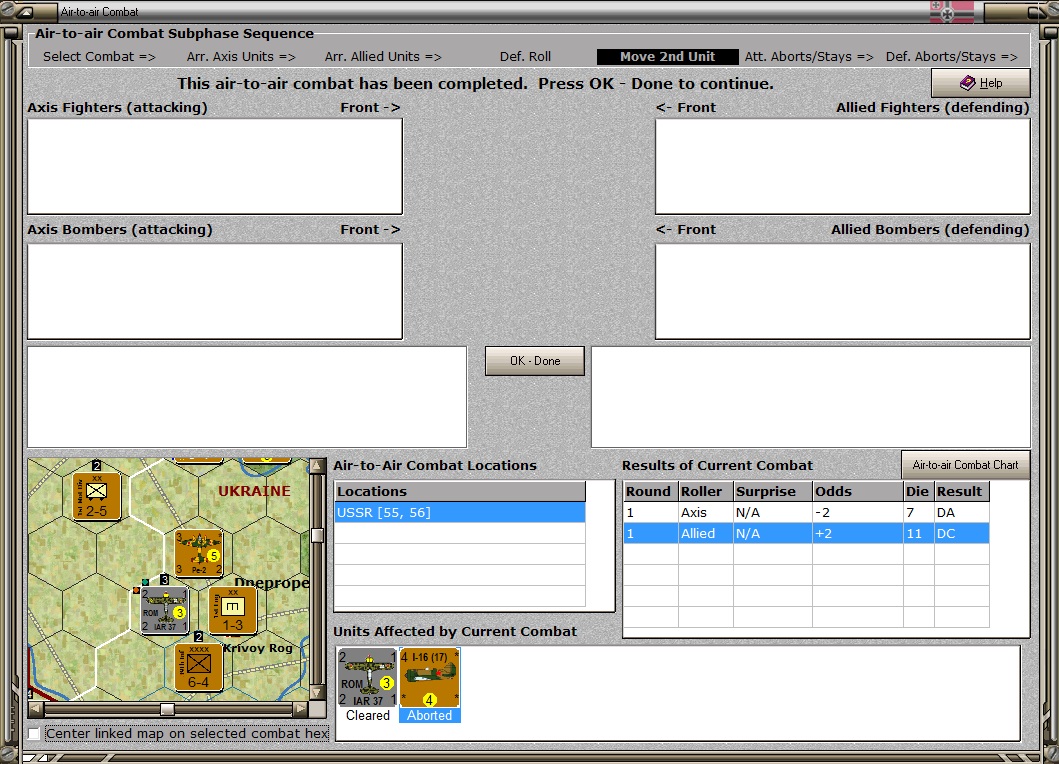1059x764 pixels.
Task: Click the 6-4 army counter on map
Action: point(199,667)
